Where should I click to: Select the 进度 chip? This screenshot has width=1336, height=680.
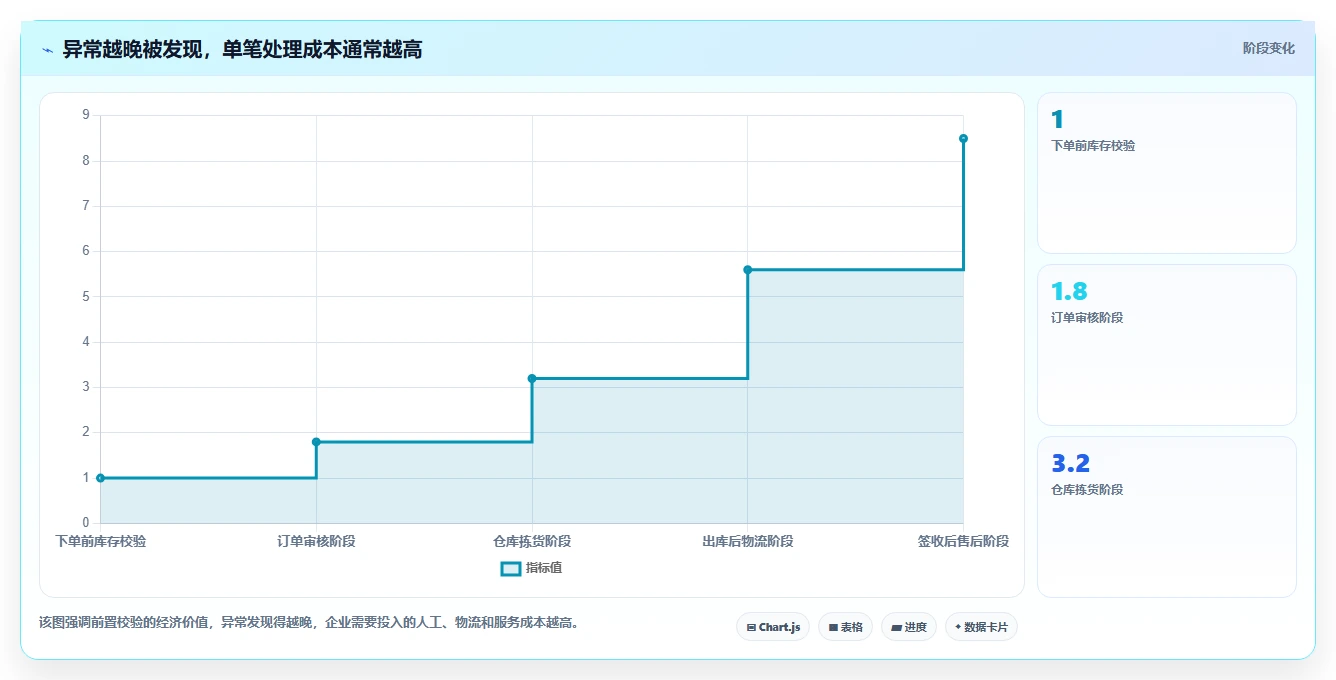[x=909, y=627]
